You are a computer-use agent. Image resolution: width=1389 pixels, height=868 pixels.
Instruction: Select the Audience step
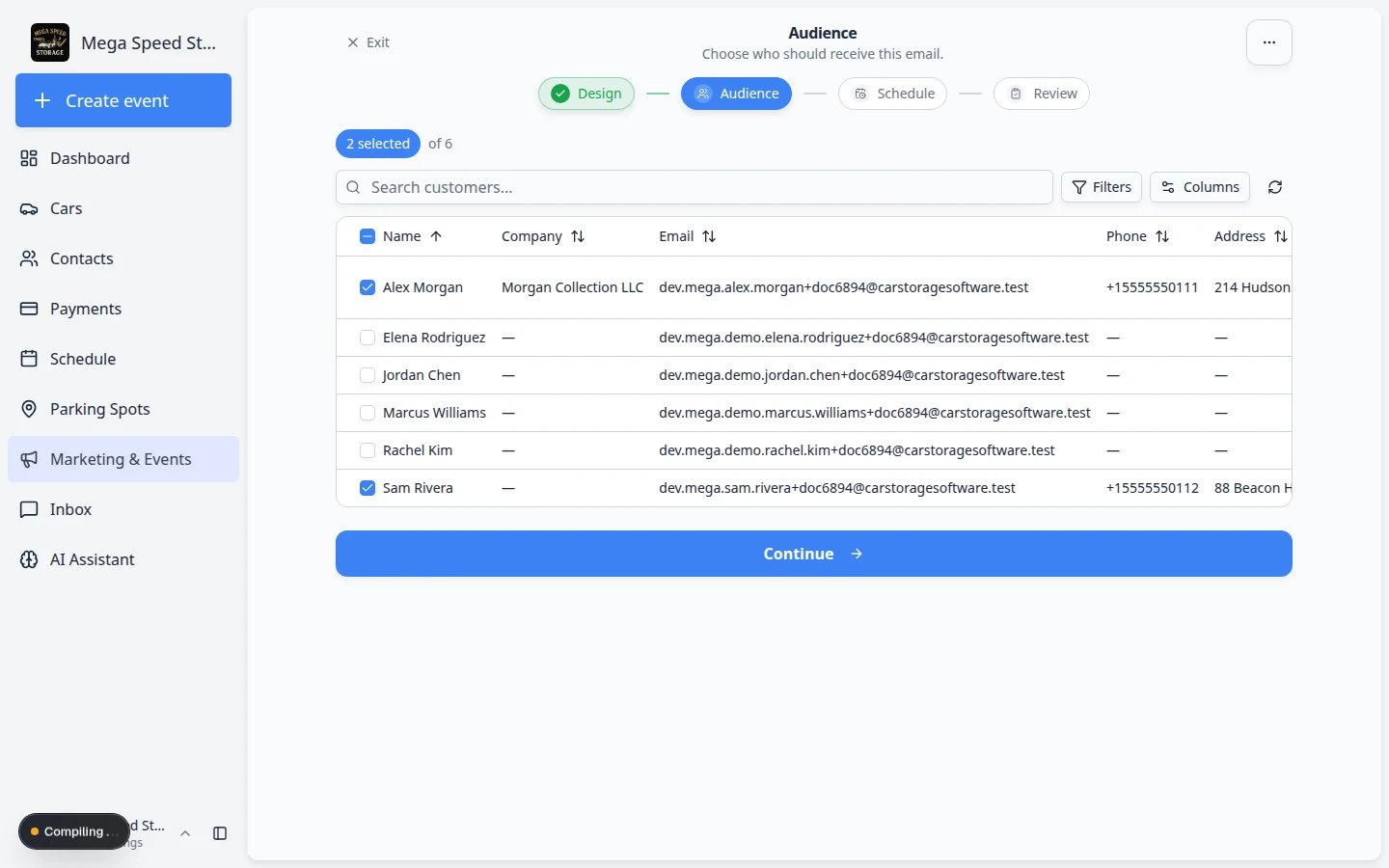(736, 94)
